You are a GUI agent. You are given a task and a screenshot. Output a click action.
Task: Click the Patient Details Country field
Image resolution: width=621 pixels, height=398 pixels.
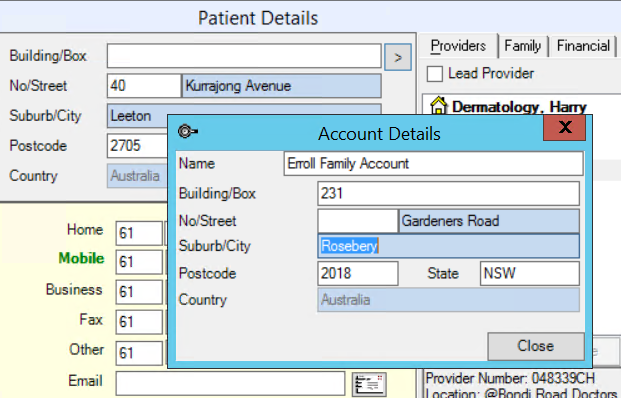(x=137, y=176)
